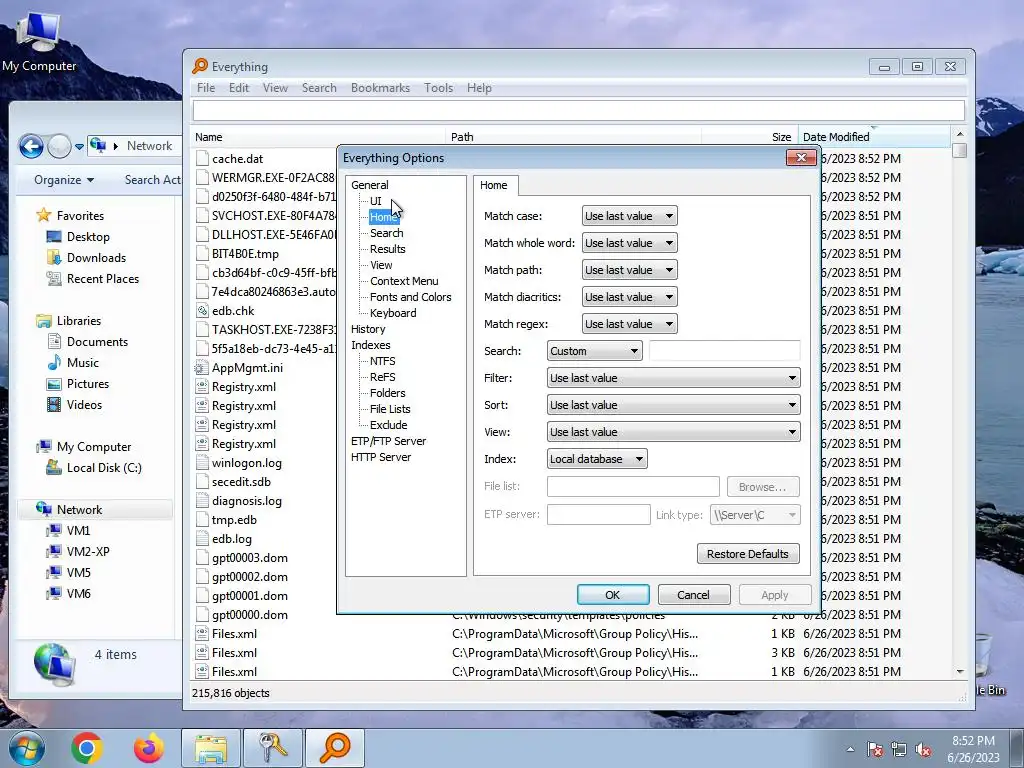Launch Chrome from the taskbar
This screenshot has width=1024, height=768.
click(x=87, y=748)
